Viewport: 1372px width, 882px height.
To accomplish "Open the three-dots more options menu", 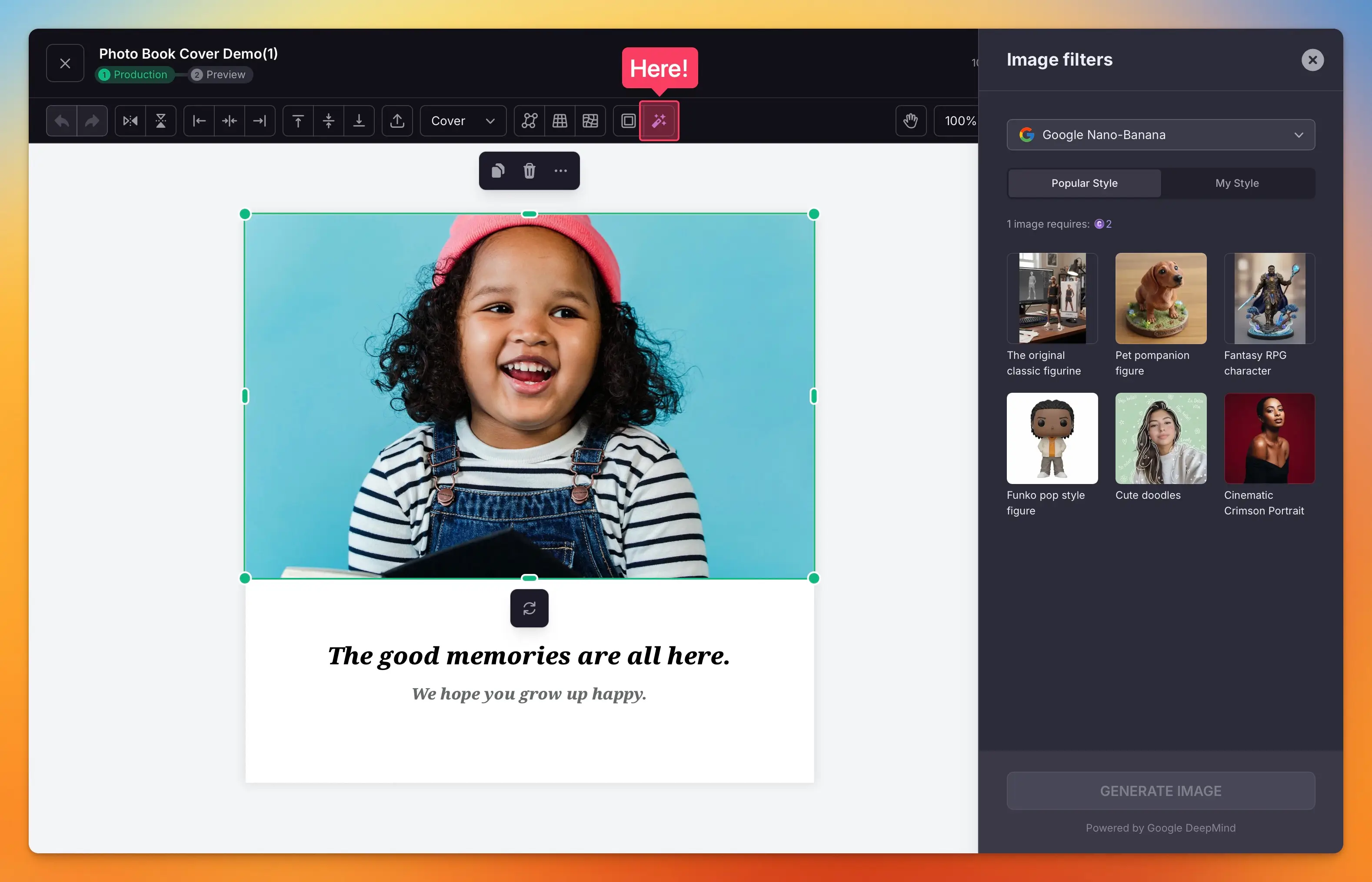I will pos(560,171).
